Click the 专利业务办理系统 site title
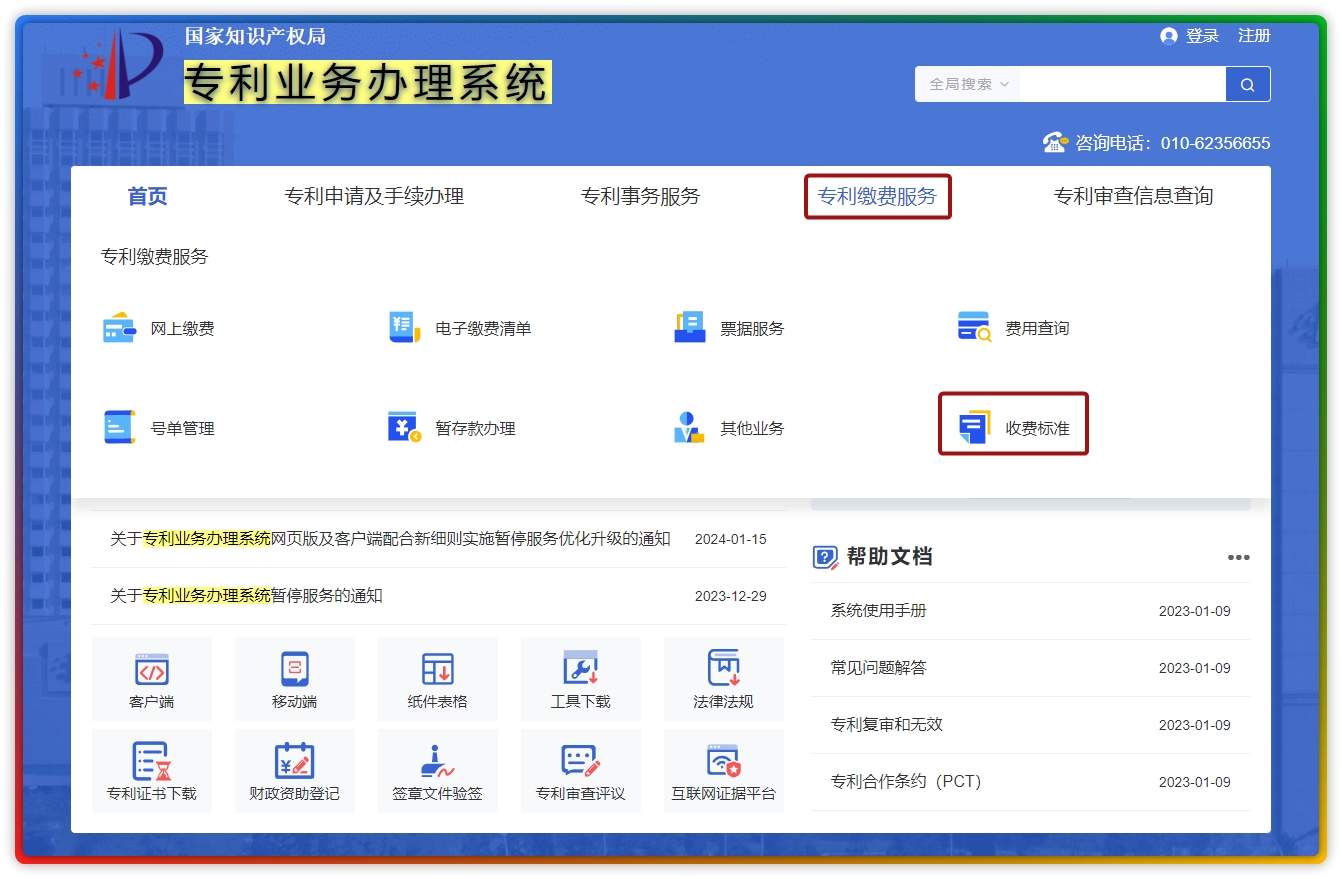1342x879 pixels. point(367,82)
